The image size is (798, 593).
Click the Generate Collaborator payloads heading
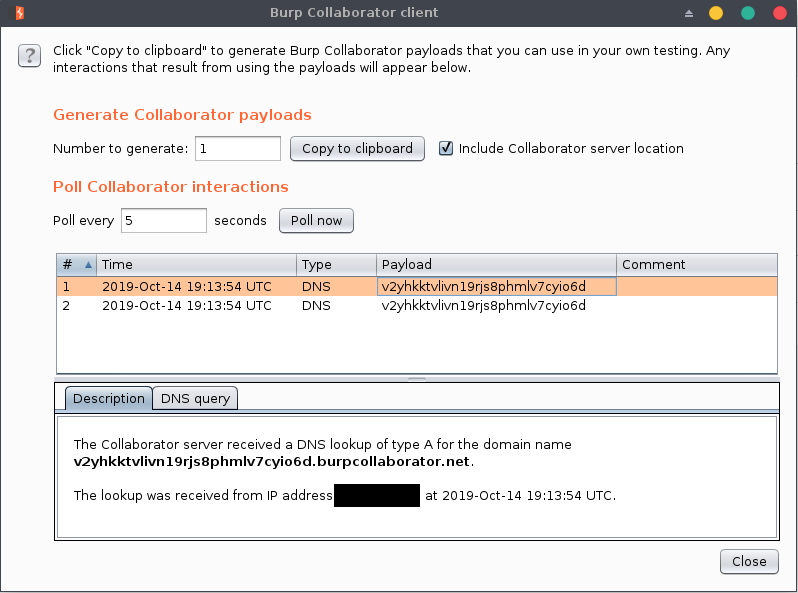pyautogui.click(x=182, y=115)
